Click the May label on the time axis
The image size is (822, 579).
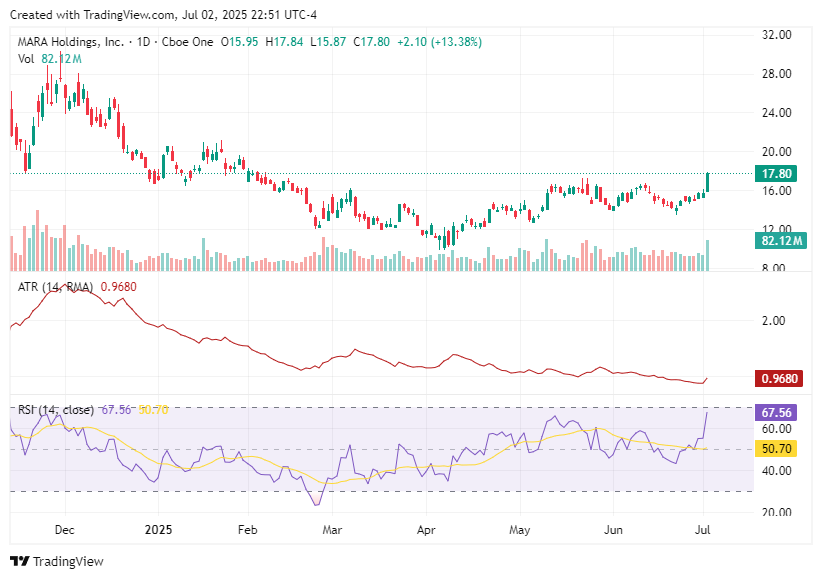[x=520, y=530]
